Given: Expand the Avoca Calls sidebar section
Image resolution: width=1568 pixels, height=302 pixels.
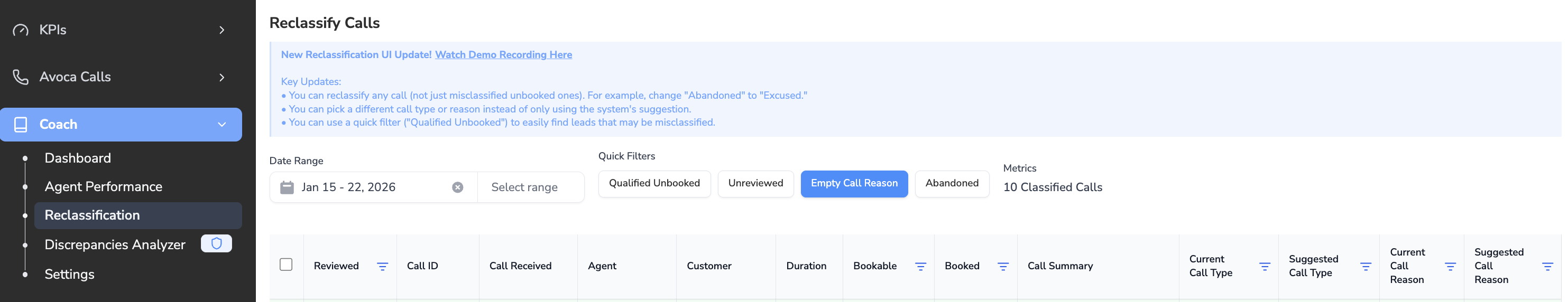Looking at the screenshot, I should pyautogui.click(x=222, y=77).
